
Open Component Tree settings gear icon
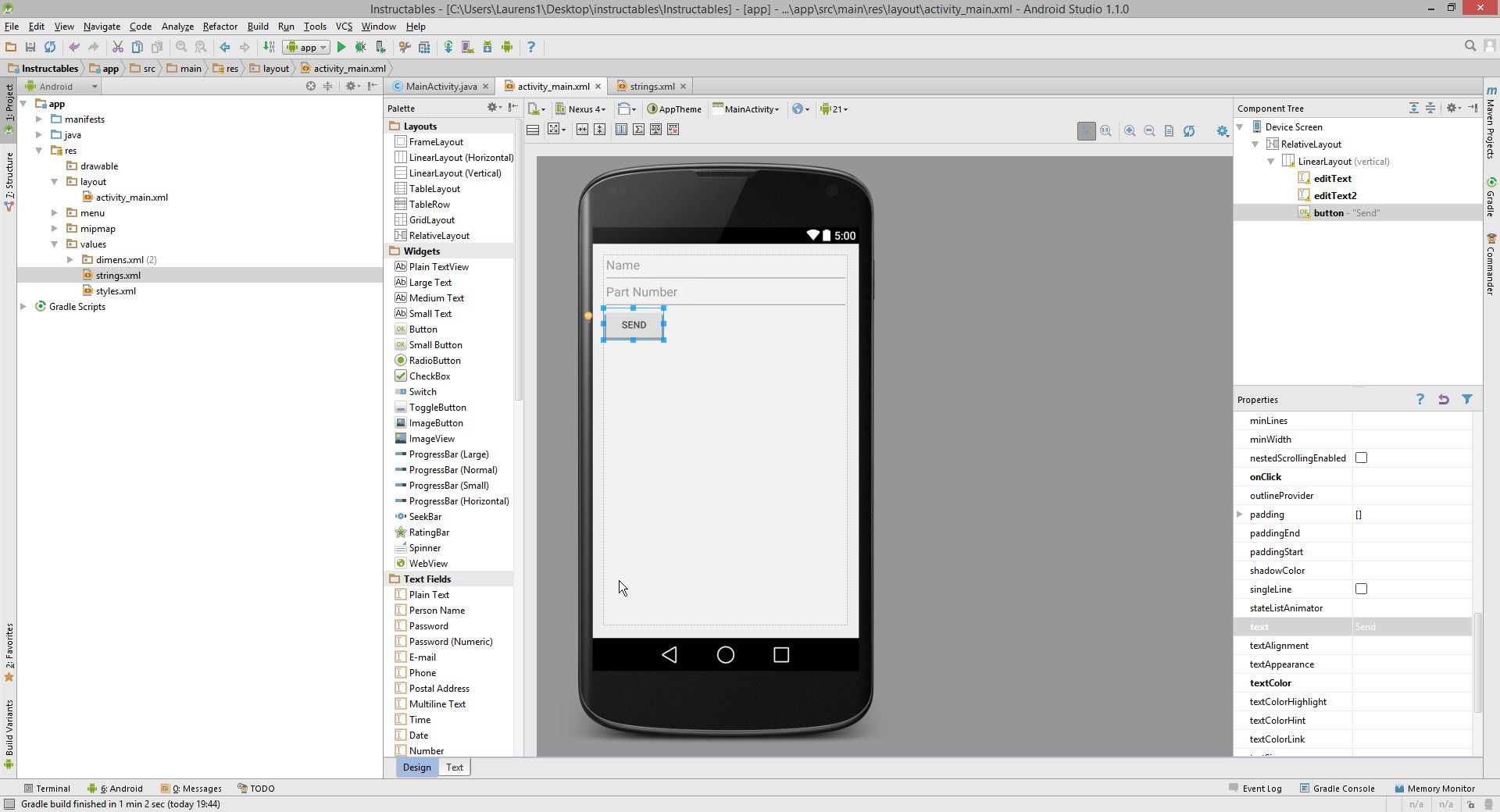click(1452, 108)
